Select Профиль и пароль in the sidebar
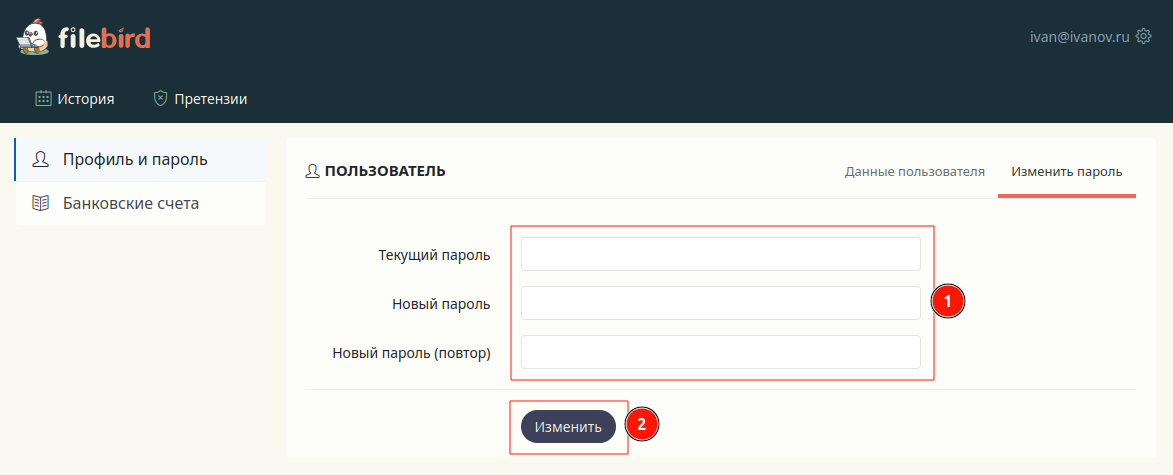Viewport: 1173px width, 475px height. [135, 159]
